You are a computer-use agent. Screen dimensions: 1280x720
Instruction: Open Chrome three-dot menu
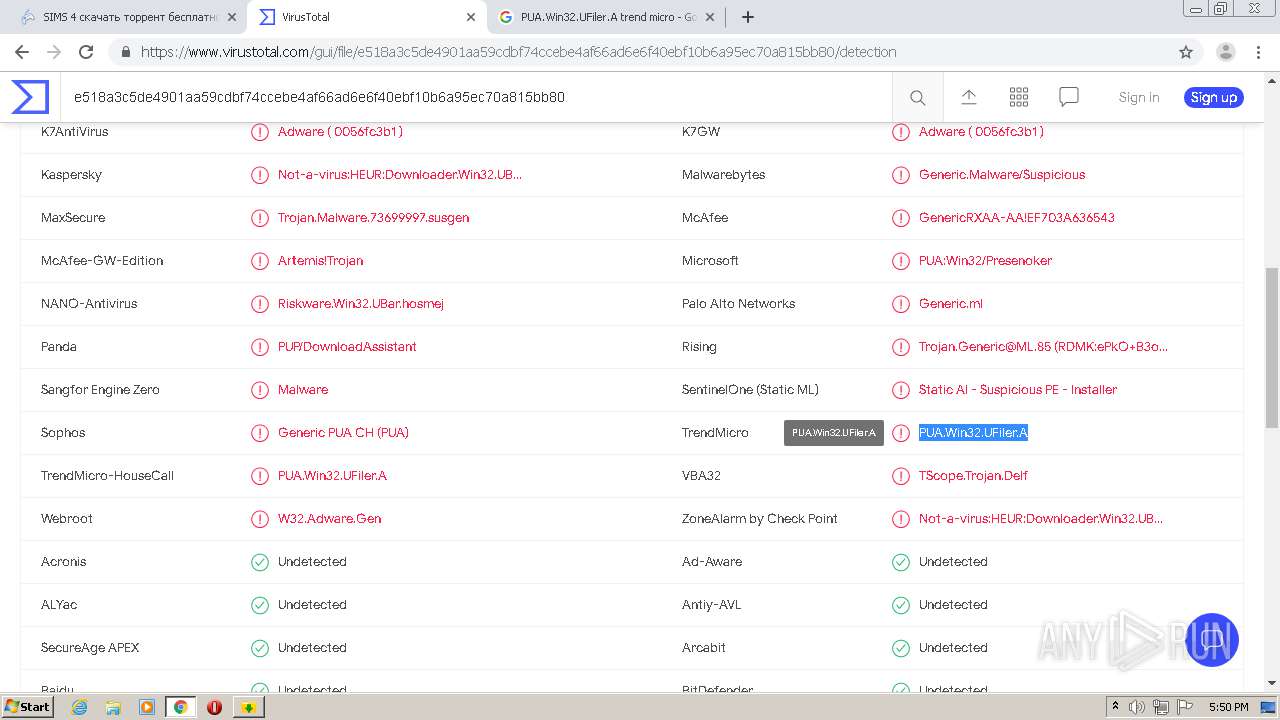coord(1257,52)
